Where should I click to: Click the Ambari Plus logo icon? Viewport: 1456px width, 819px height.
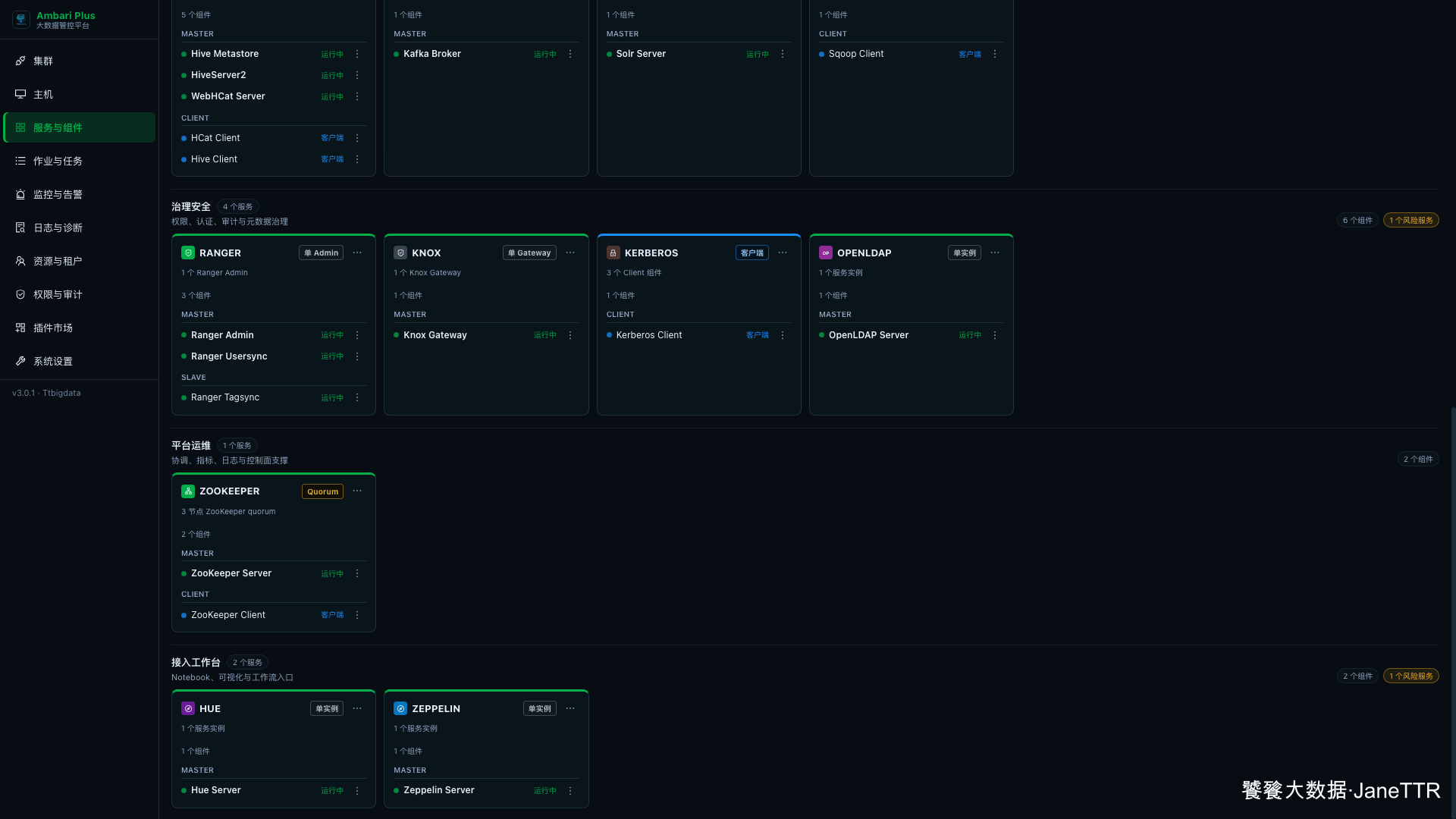tap(21, 19)
